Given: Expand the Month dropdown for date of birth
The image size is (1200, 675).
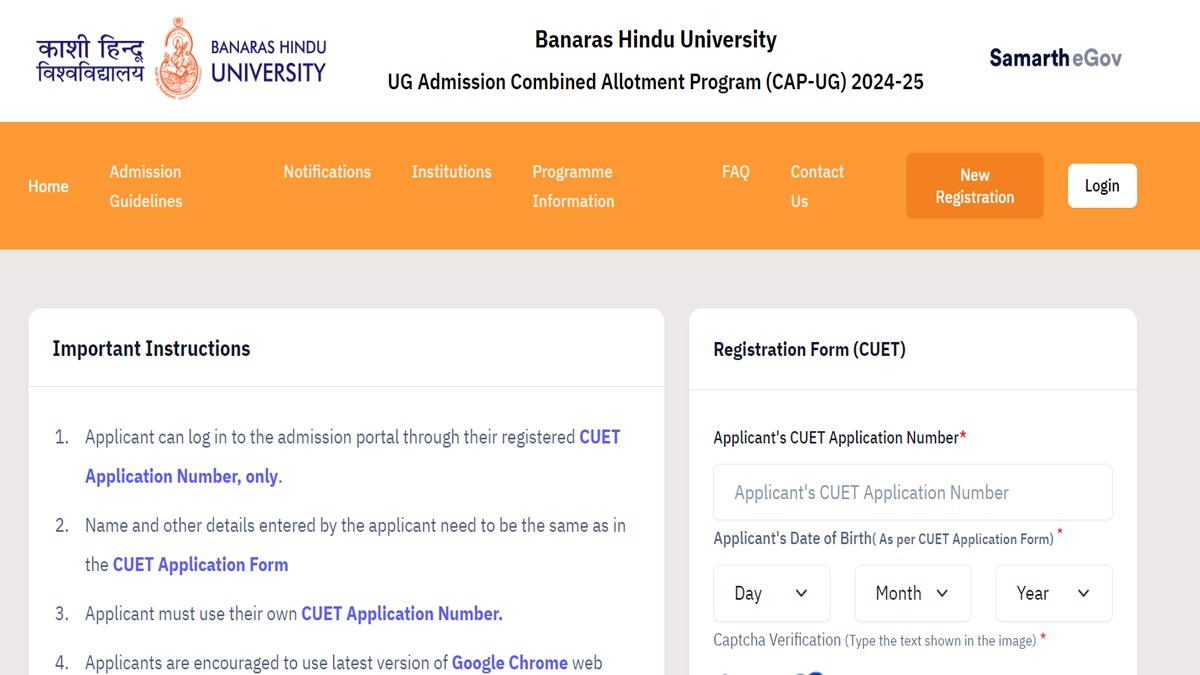Looking at the screenshot, I should [x=913, y=593].
